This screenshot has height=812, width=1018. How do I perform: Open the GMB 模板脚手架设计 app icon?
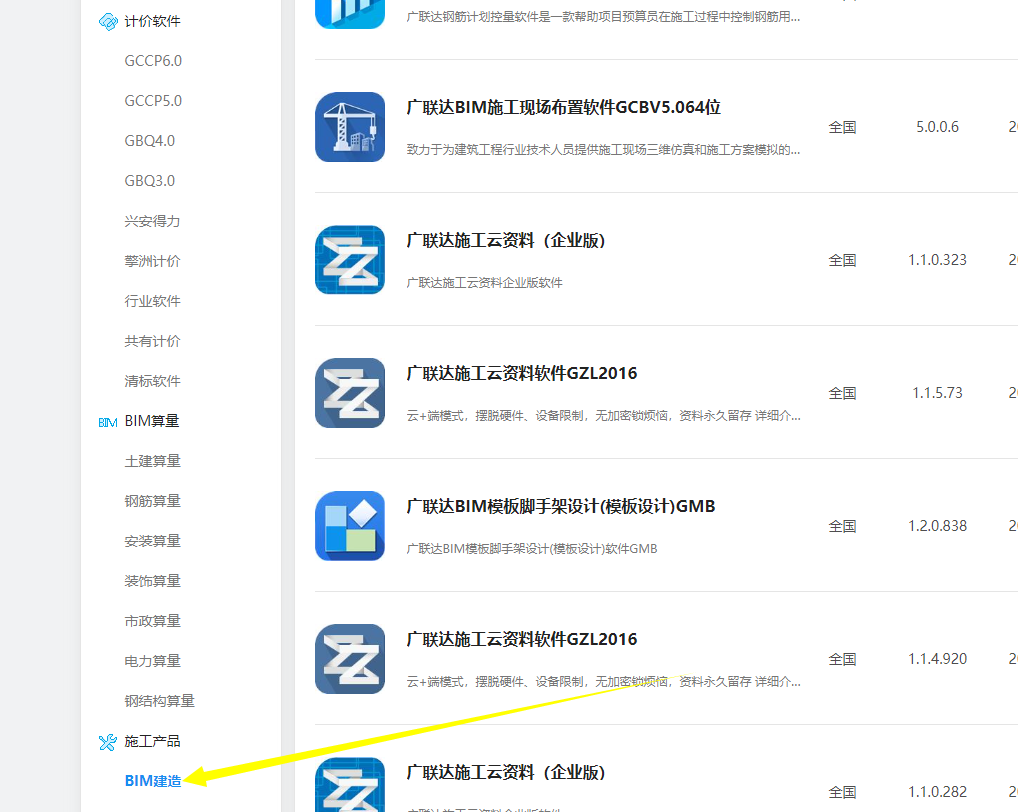[x=350, y=526]
